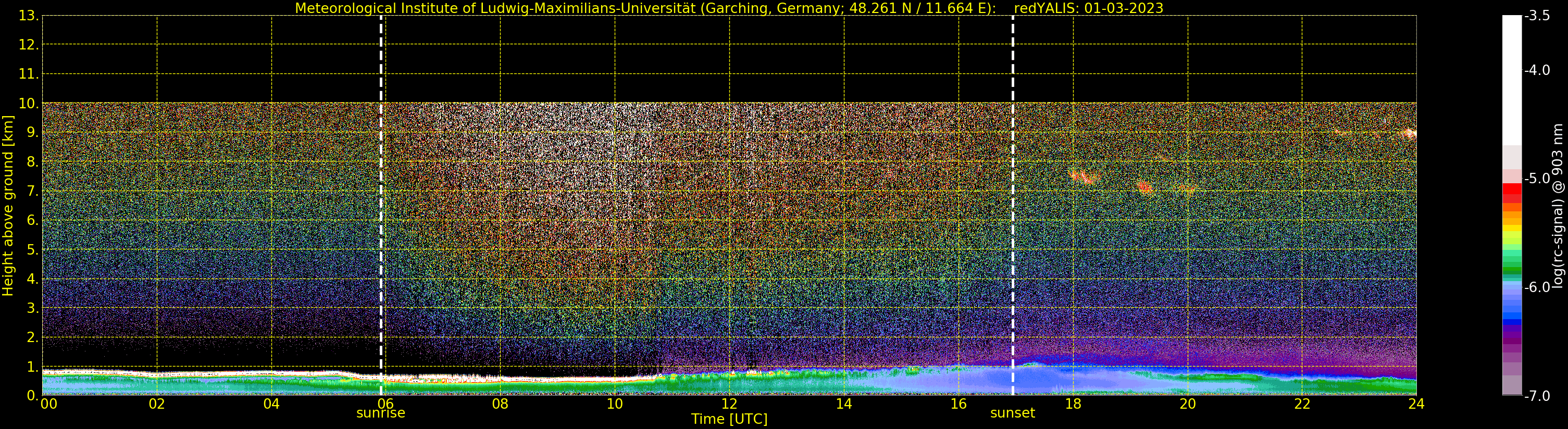This screenshot has width=1568, height=429.
Task: Click the white region at the colorbar top
Action: pyautogui.click(x=1512, y=79)
